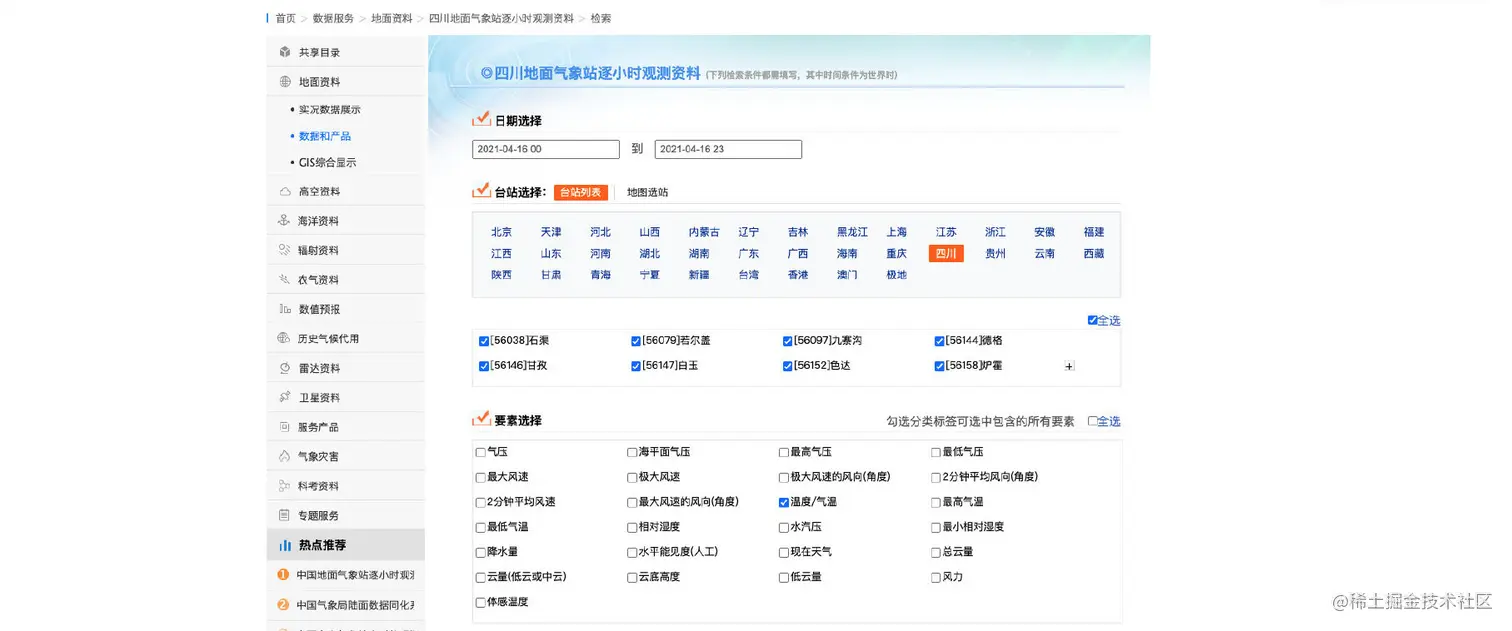Click orange number 1 badge in hot list
Screen dimensions: 1512x631
(x=283, y=575)
